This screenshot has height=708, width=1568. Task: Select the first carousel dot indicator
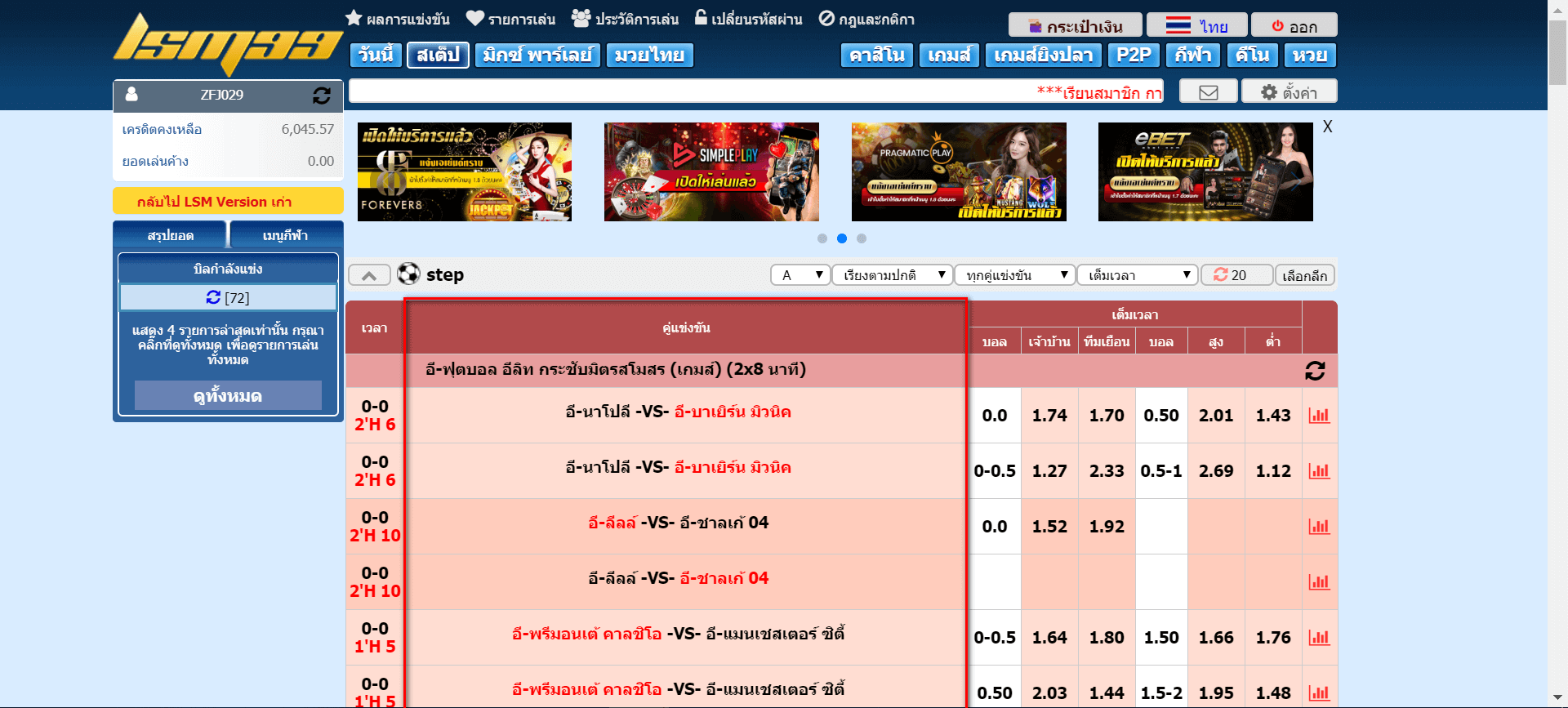(822, 238)
